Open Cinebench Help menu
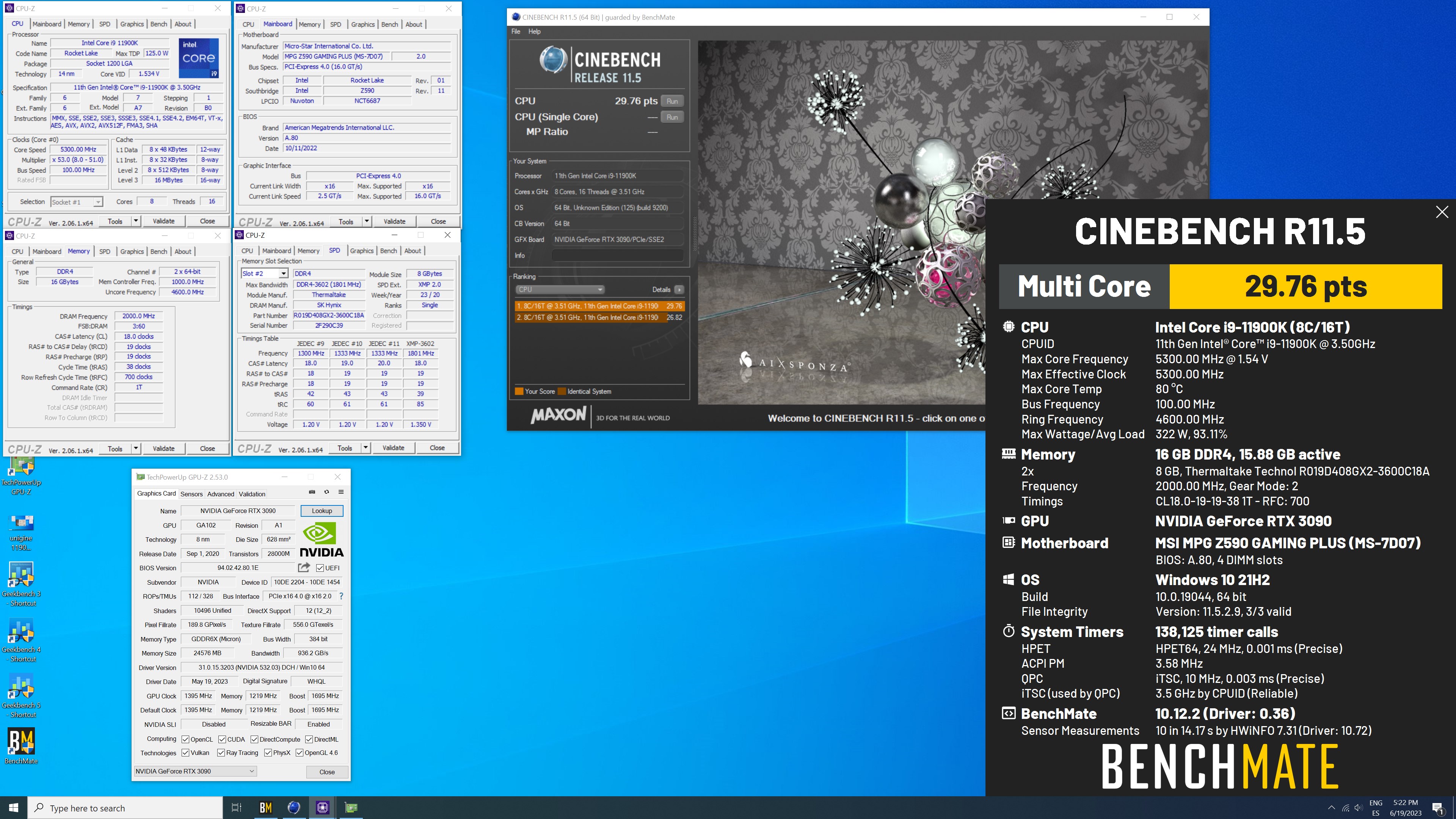The width and height of the screenshot is (1456, 819). 534,31
